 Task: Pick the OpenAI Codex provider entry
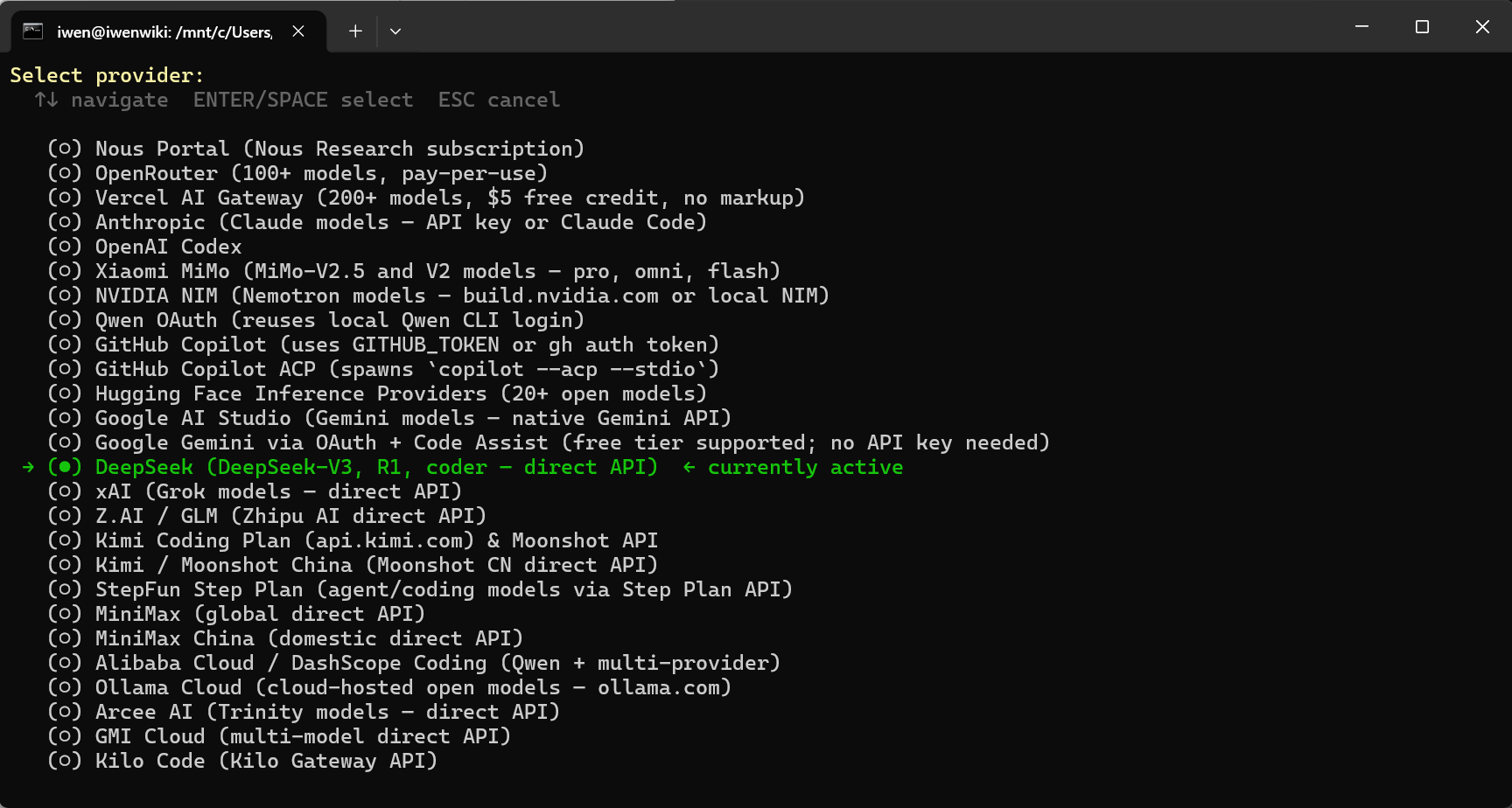coord(144,247)
